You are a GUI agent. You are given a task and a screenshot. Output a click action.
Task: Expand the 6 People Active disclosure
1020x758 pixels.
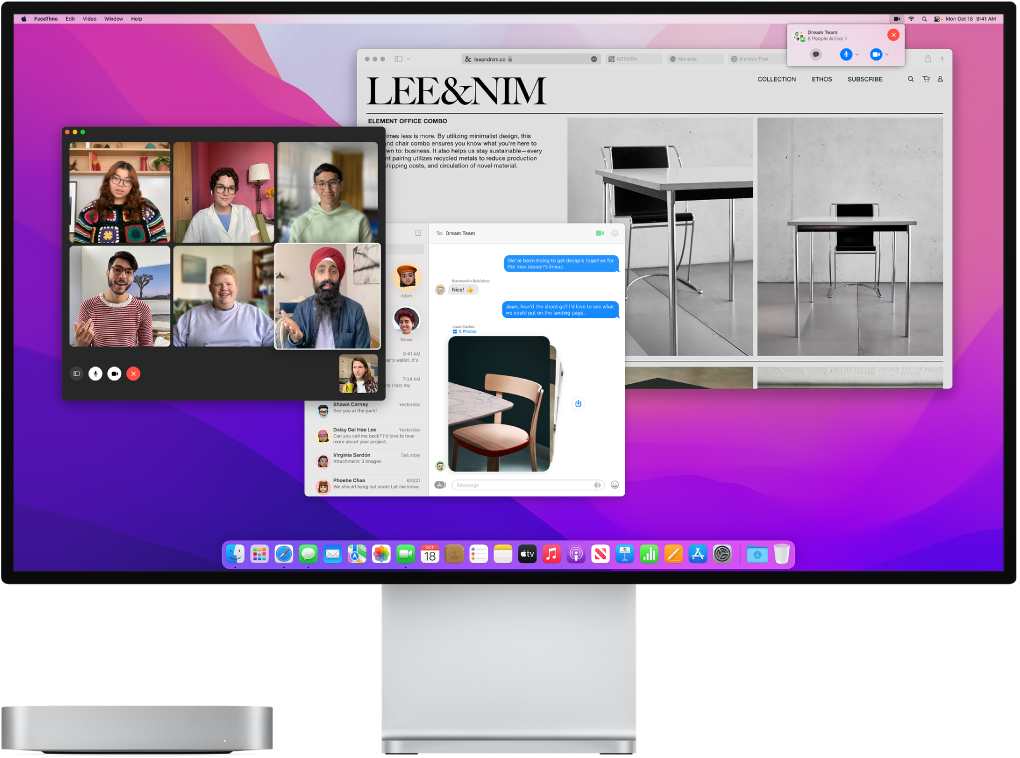coord(827,38)
